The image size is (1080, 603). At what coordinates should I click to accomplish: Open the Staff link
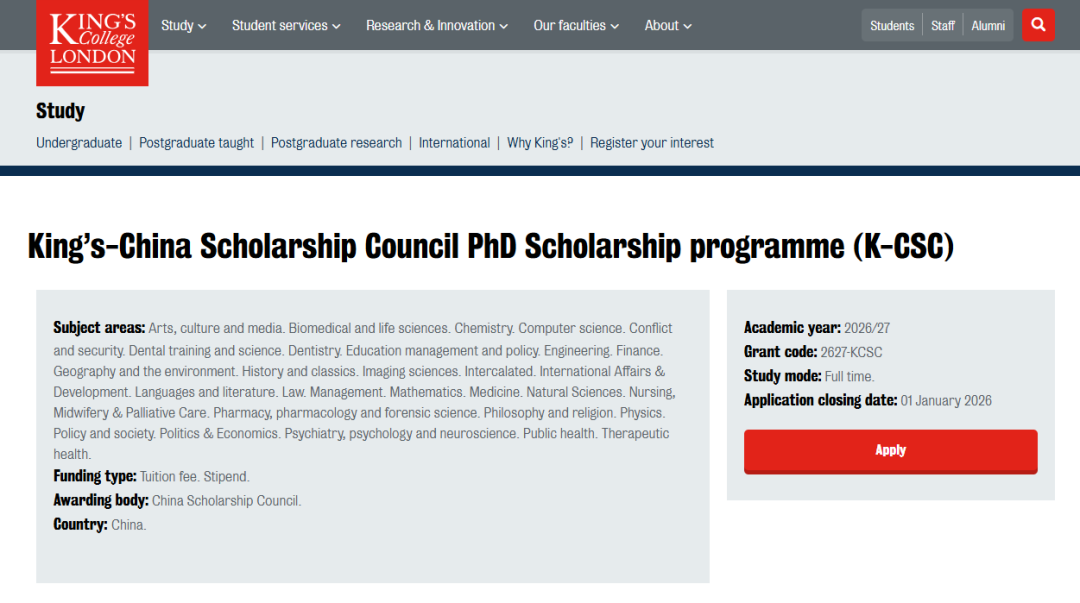[943, 26]
